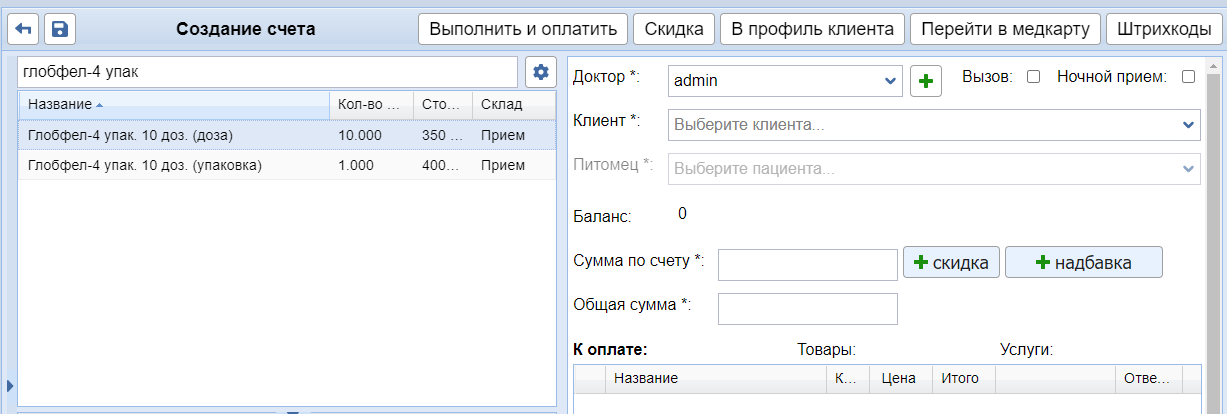Go to В профиль клиента

(x=812, y=29)
